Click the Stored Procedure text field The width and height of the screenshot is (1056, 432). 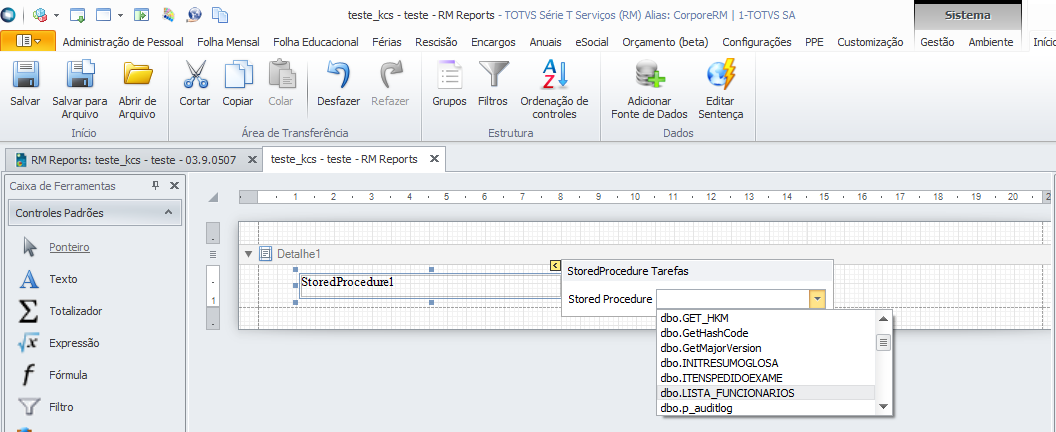click(x=733, y=299)
